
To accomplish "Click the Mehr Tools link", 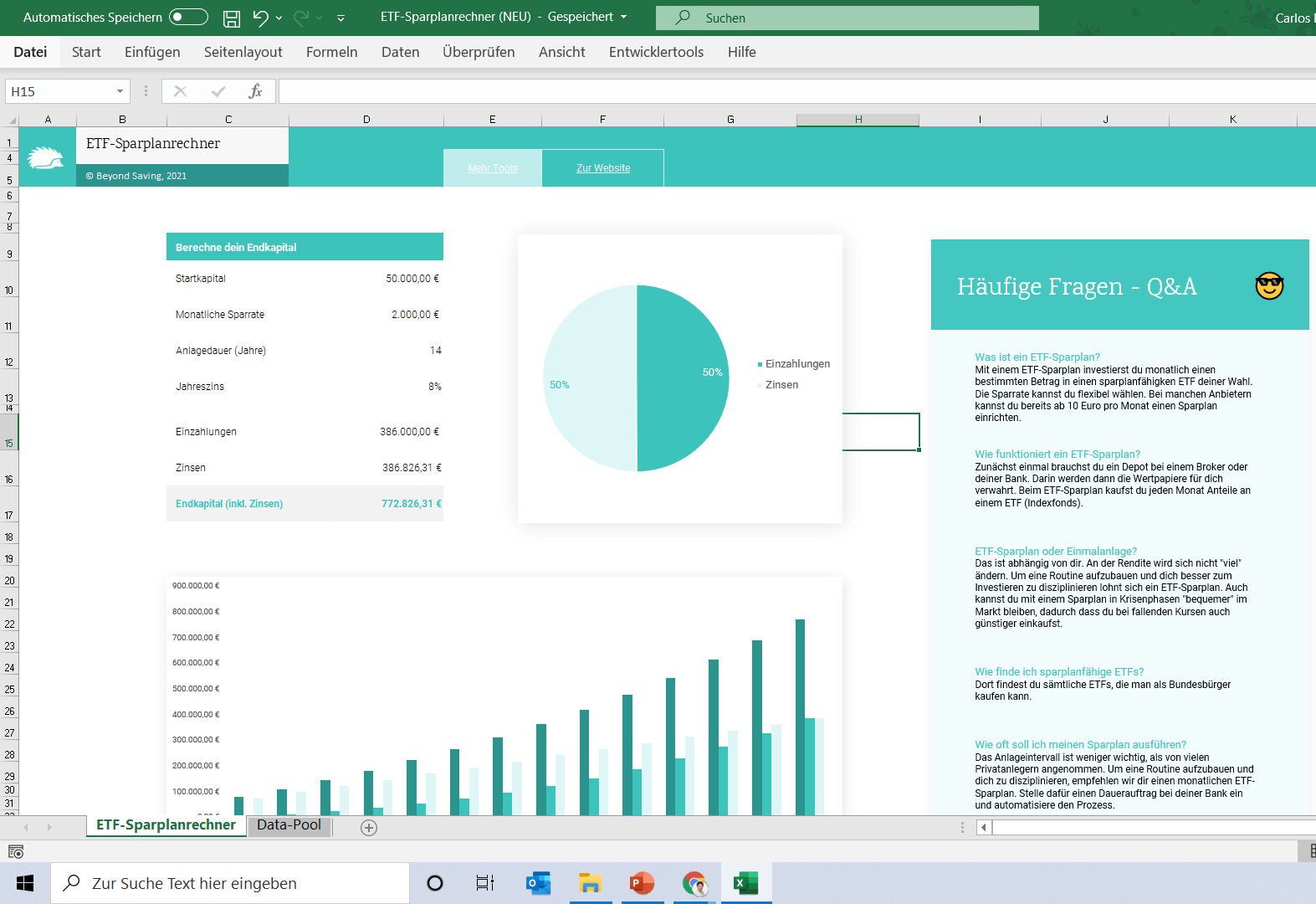I will [493, 168].
